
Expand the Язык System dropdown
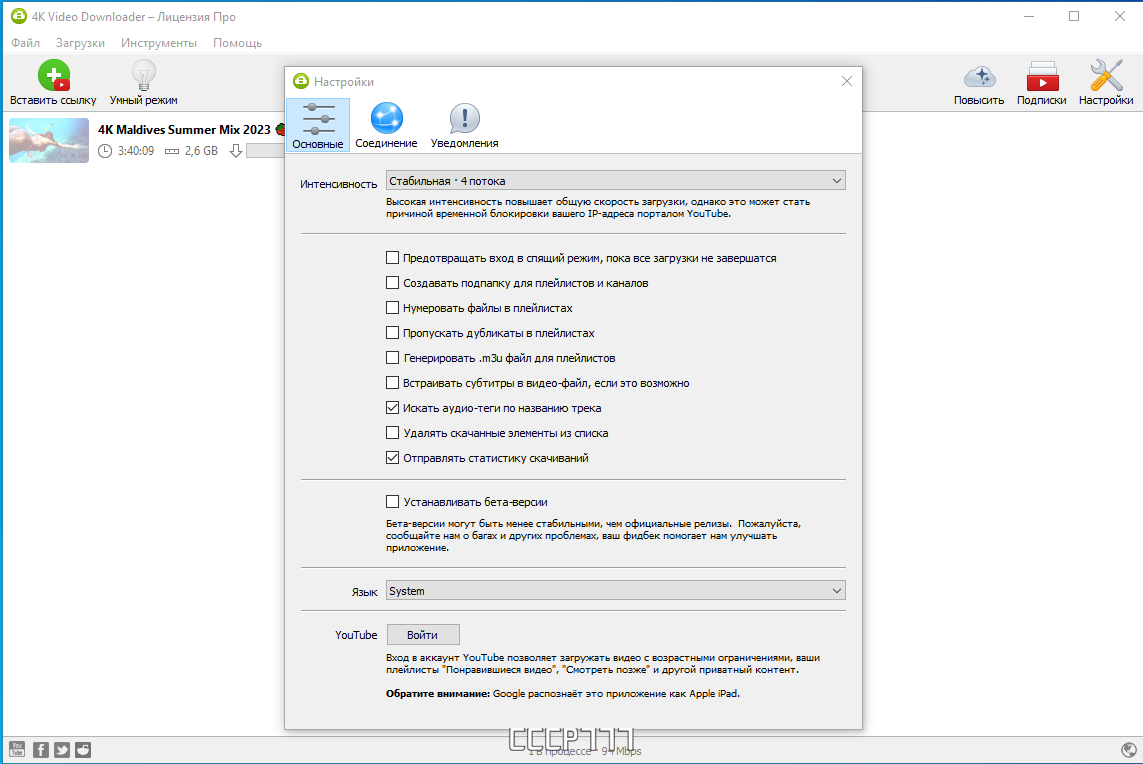point(615,590)
